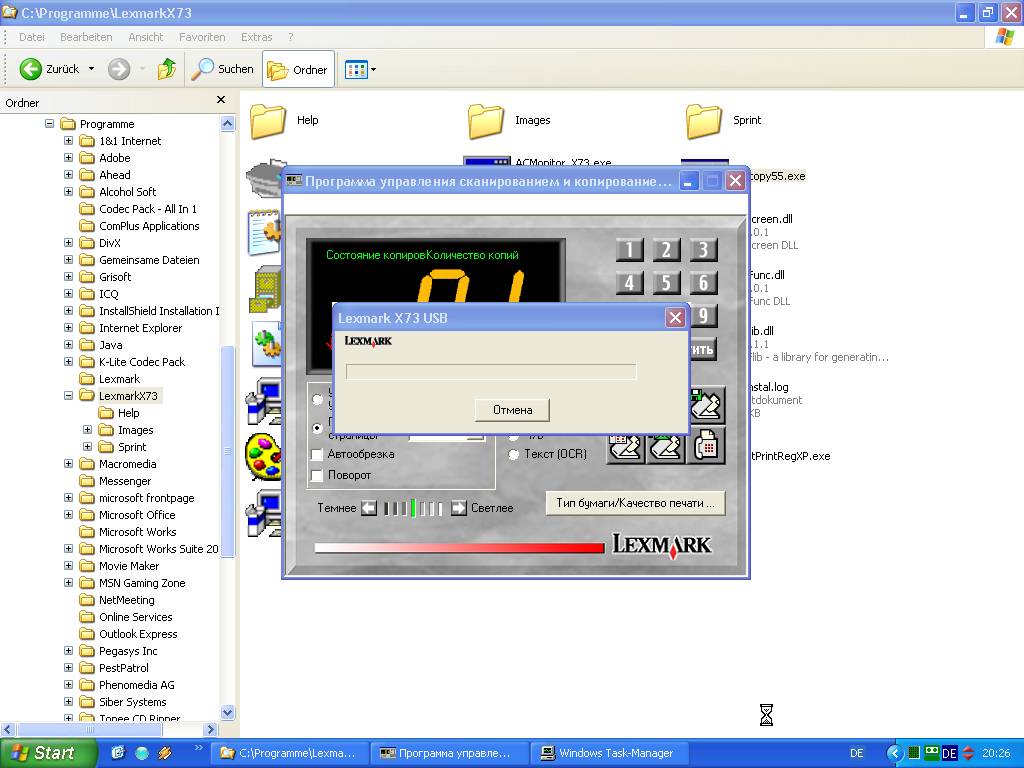The width and height of the screenshot is (1024, 768).
Task: Open the Help folder in file pane
Action: pos(268,121)
